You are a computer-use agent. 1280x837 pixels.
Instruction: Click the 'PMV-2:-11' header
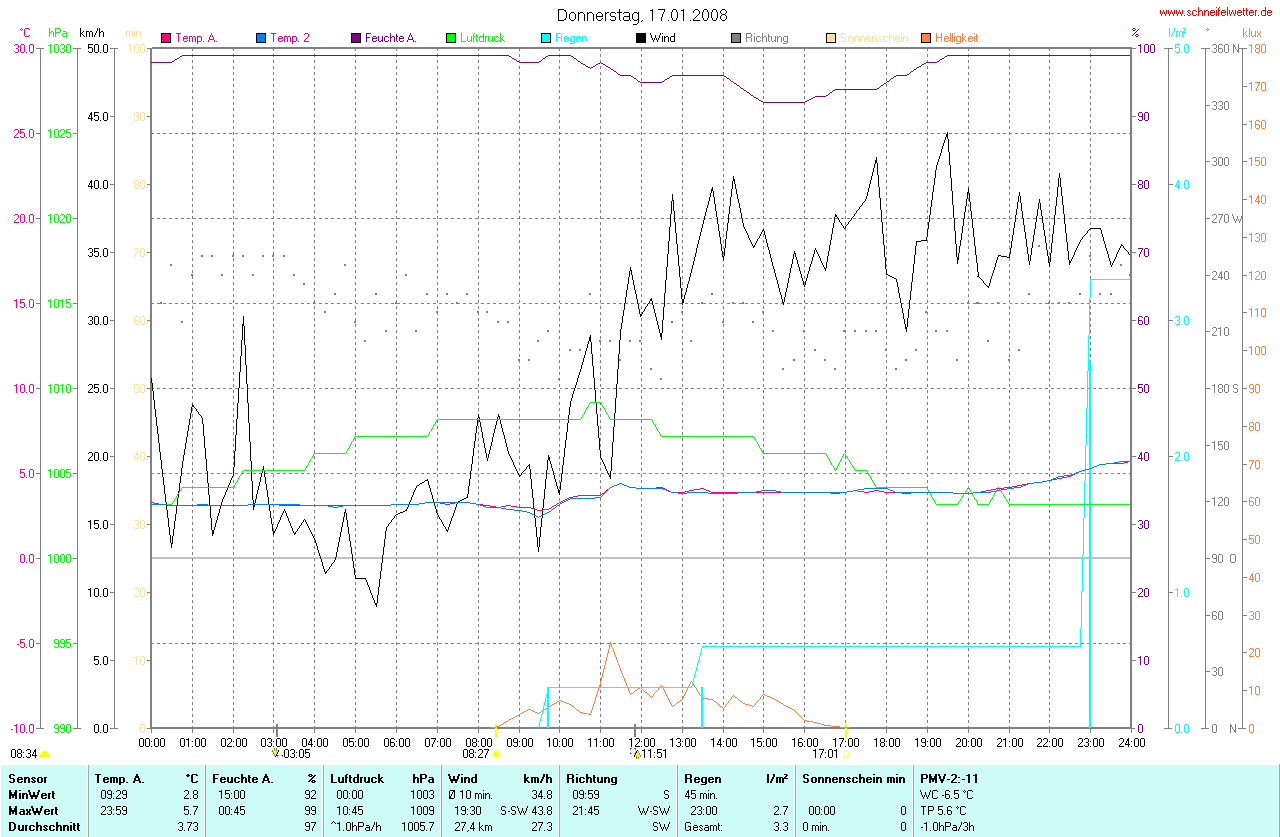pyautogui.click(x=949, y=778)
